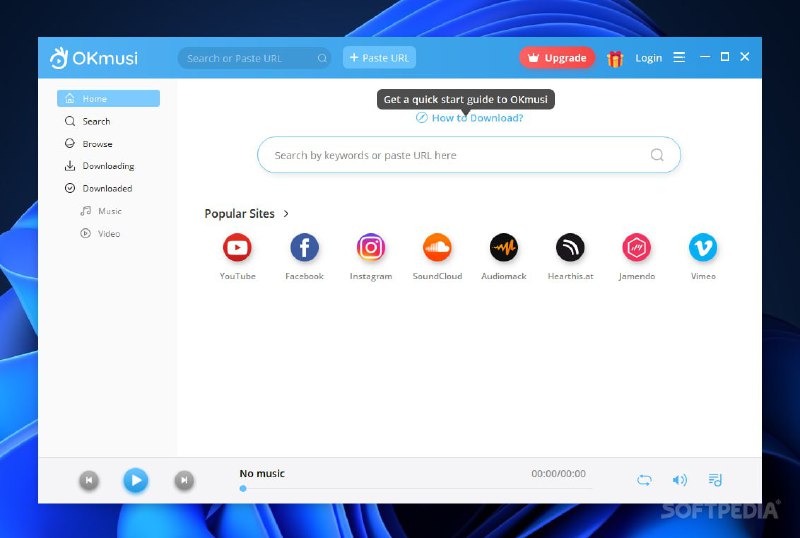Start playback with the play button

(136, 480)
